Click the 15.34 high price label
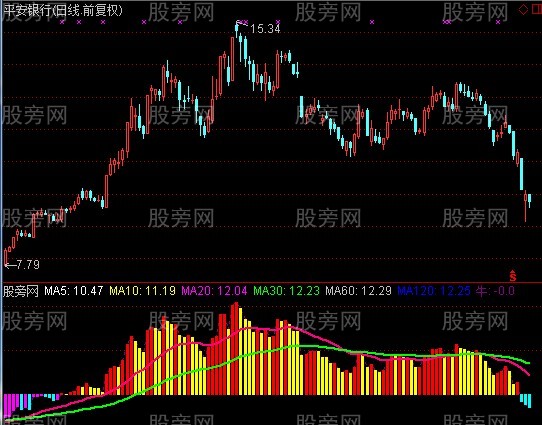Image resolution: width=542 pixels, height=425 pixels. pos(265,29)
